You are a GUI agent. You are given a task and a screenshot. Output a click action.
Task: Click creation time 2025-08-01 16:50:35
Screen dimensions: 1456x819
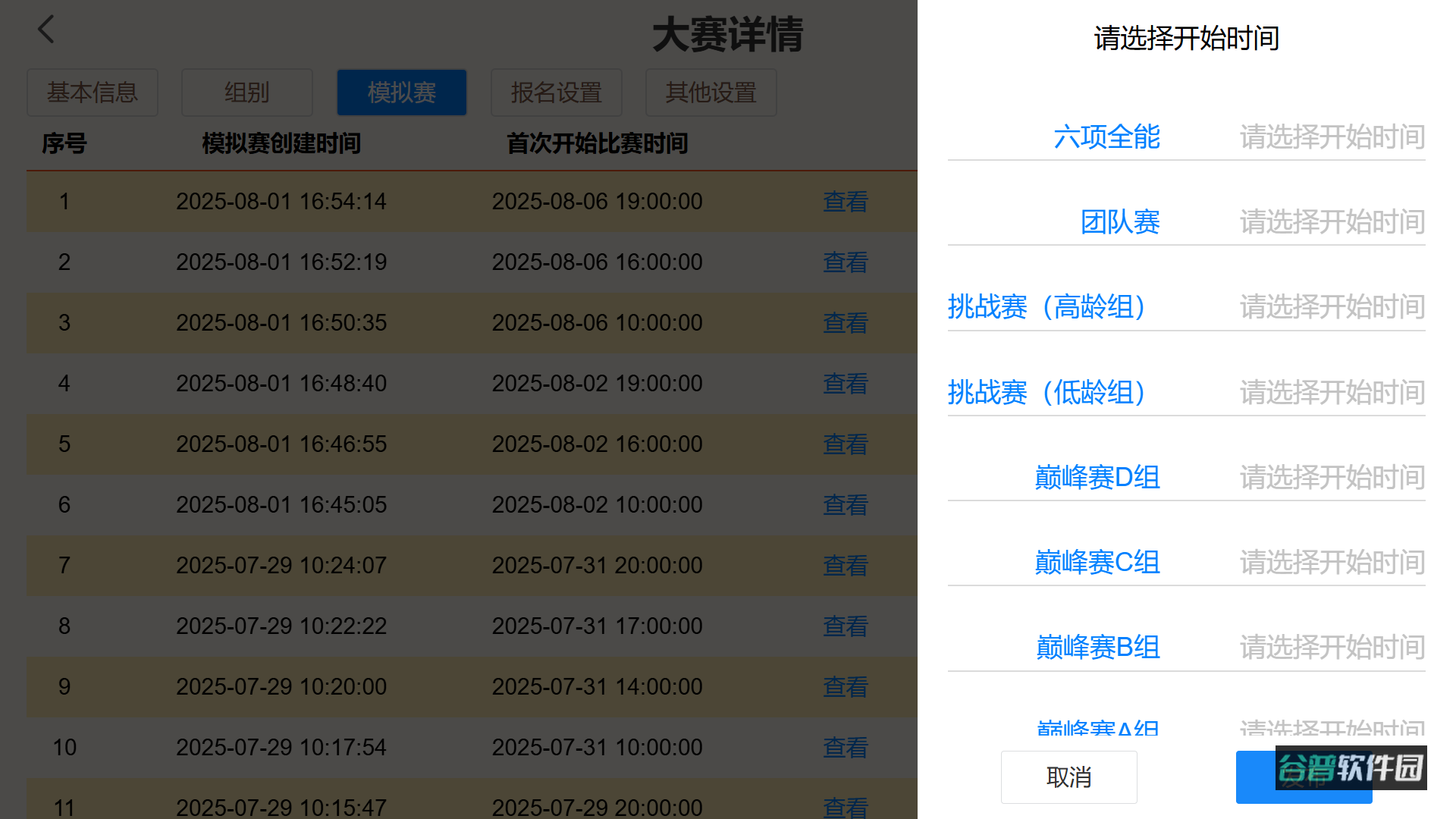click(x=281, y=323)
